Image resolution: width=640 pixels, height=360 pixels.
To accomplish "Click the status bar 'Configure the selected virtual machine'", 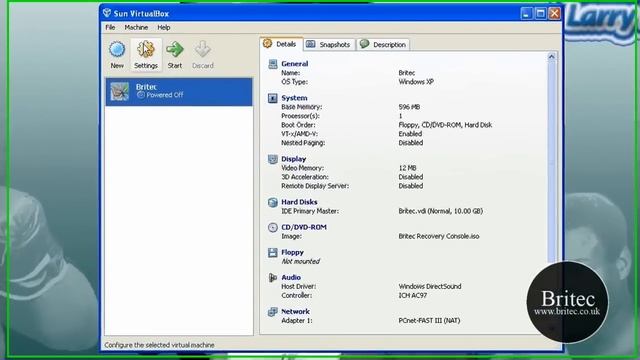I will pyautogui.click(x=159, y=345).
